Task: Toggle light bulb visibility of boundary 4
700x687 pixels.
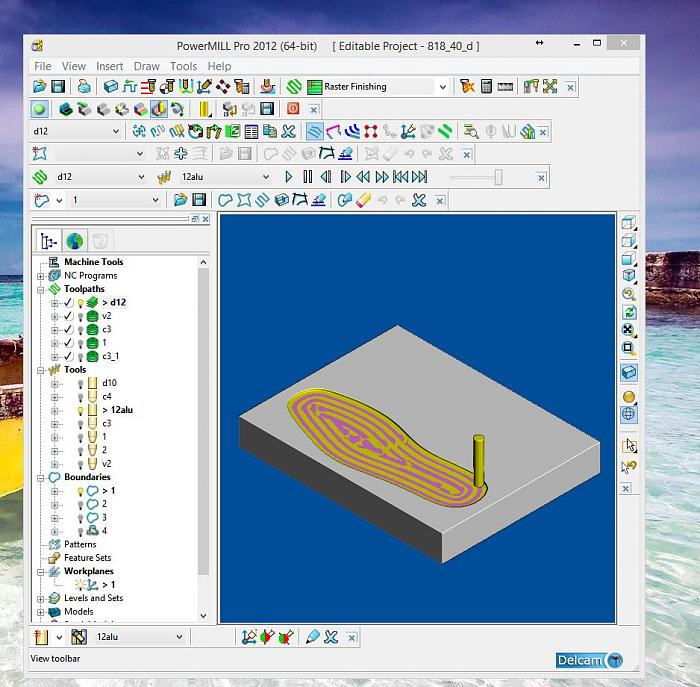Action: [x=80, y=531]
